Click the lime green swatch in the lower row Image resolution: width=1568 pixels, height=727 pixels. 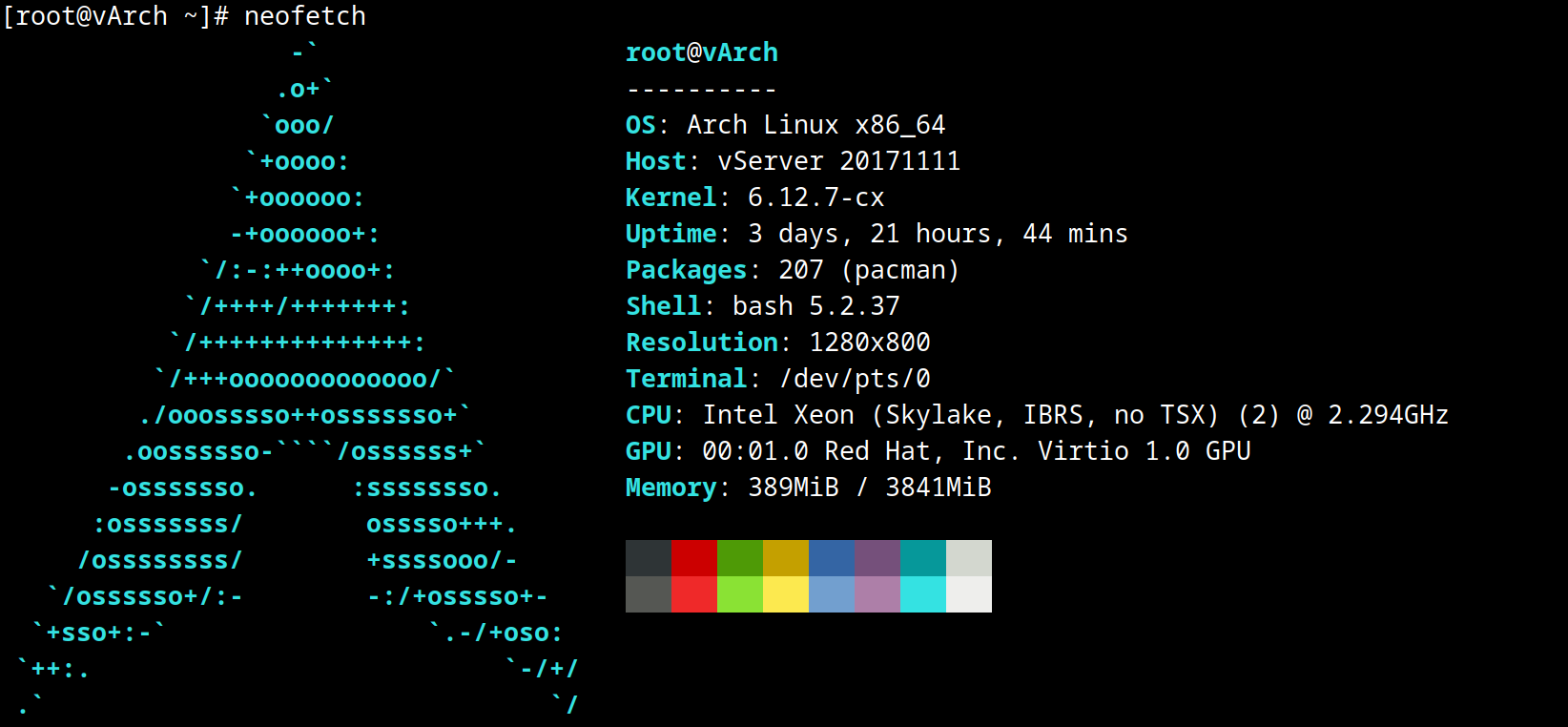pyautogui.click(x=740, y=594)
